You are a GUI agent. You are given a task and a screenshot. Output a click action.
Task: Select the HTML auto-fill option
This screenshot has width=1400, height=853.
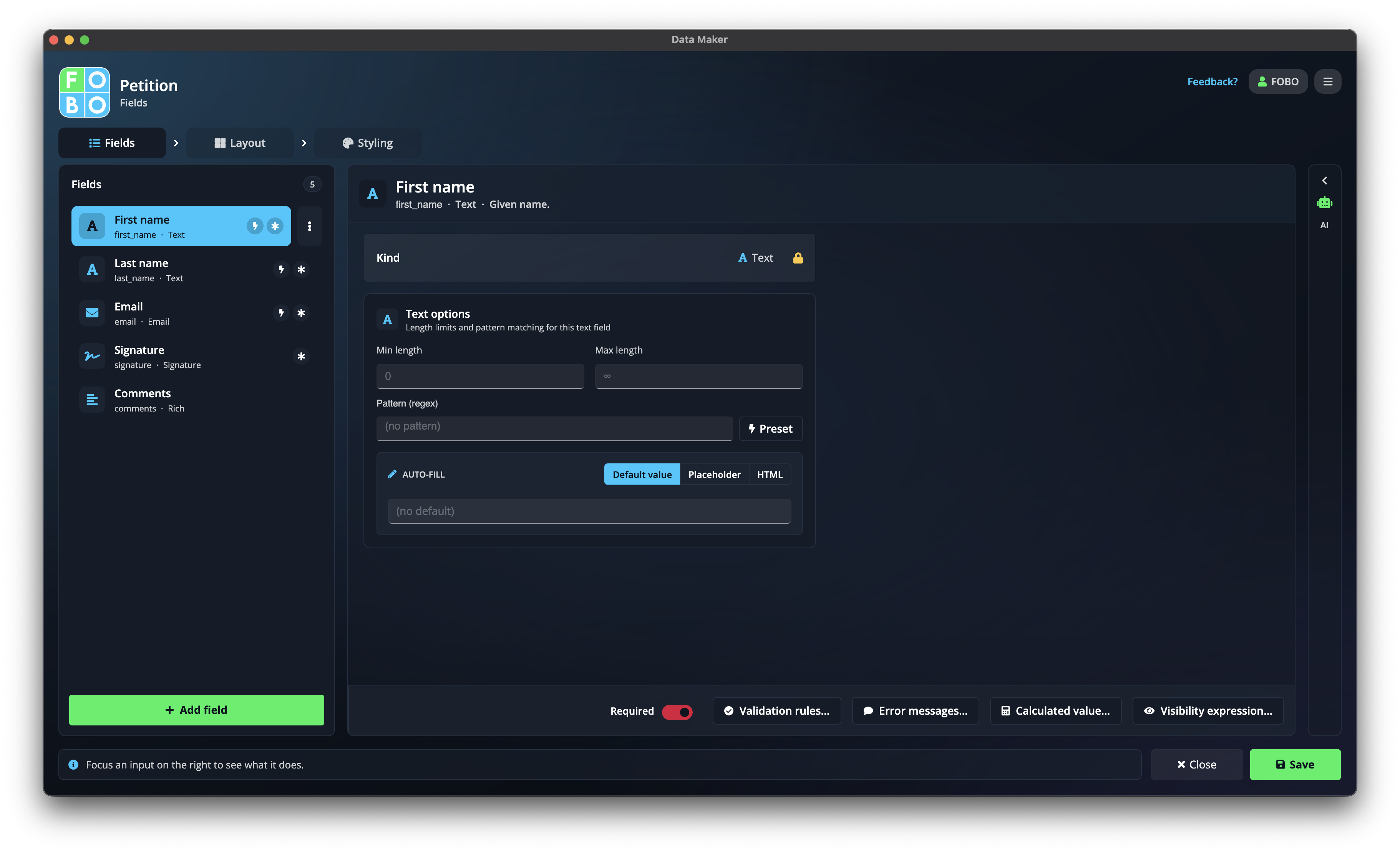(x=769, y=475)
